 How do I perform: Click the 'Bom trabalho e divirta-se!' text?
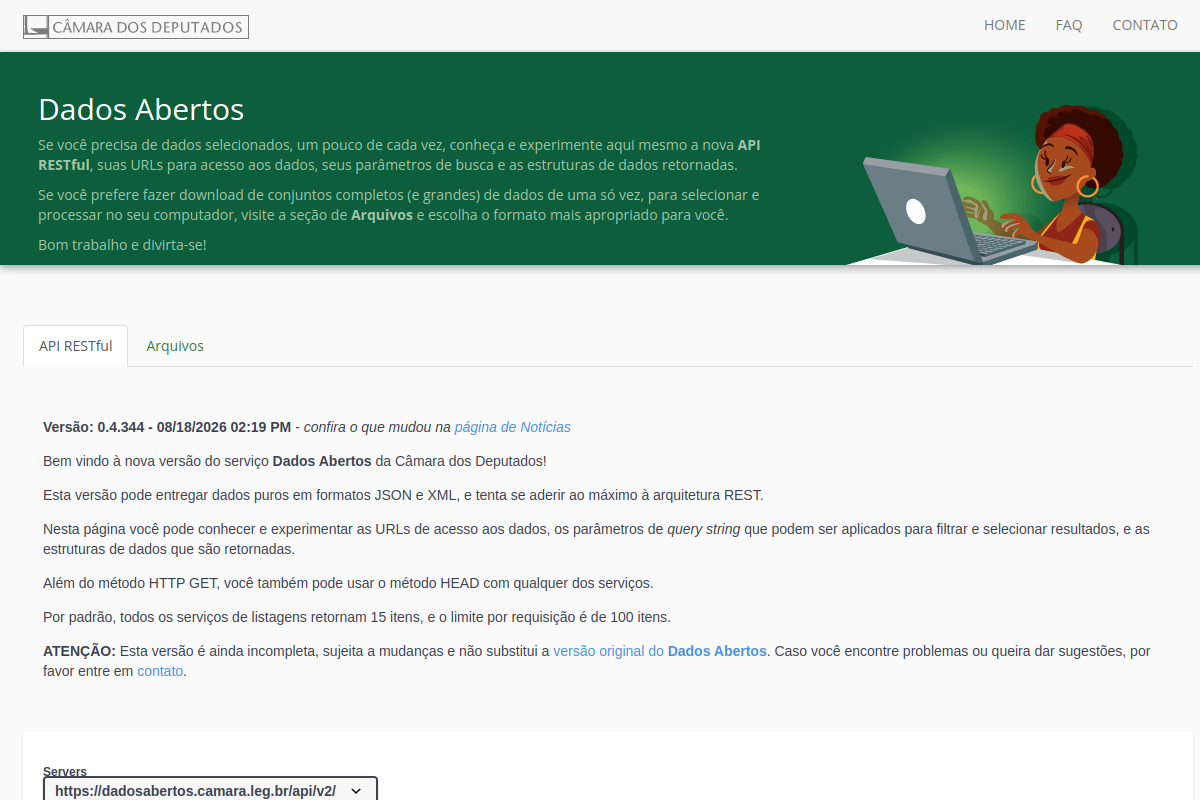[122, 244]
